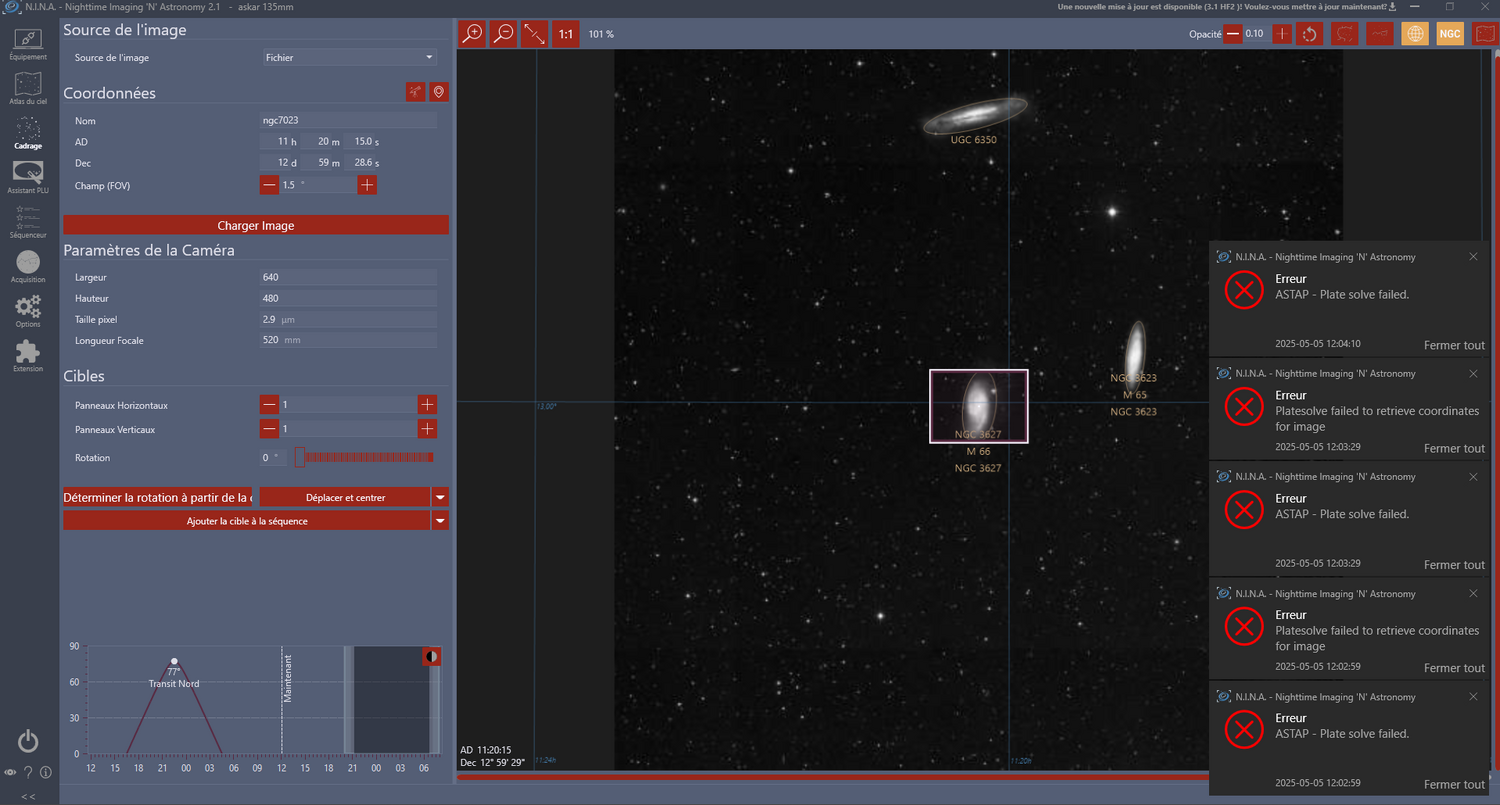Click the Rotation slider track
Screen dimensions: 1500x805
tap(365, 457)
